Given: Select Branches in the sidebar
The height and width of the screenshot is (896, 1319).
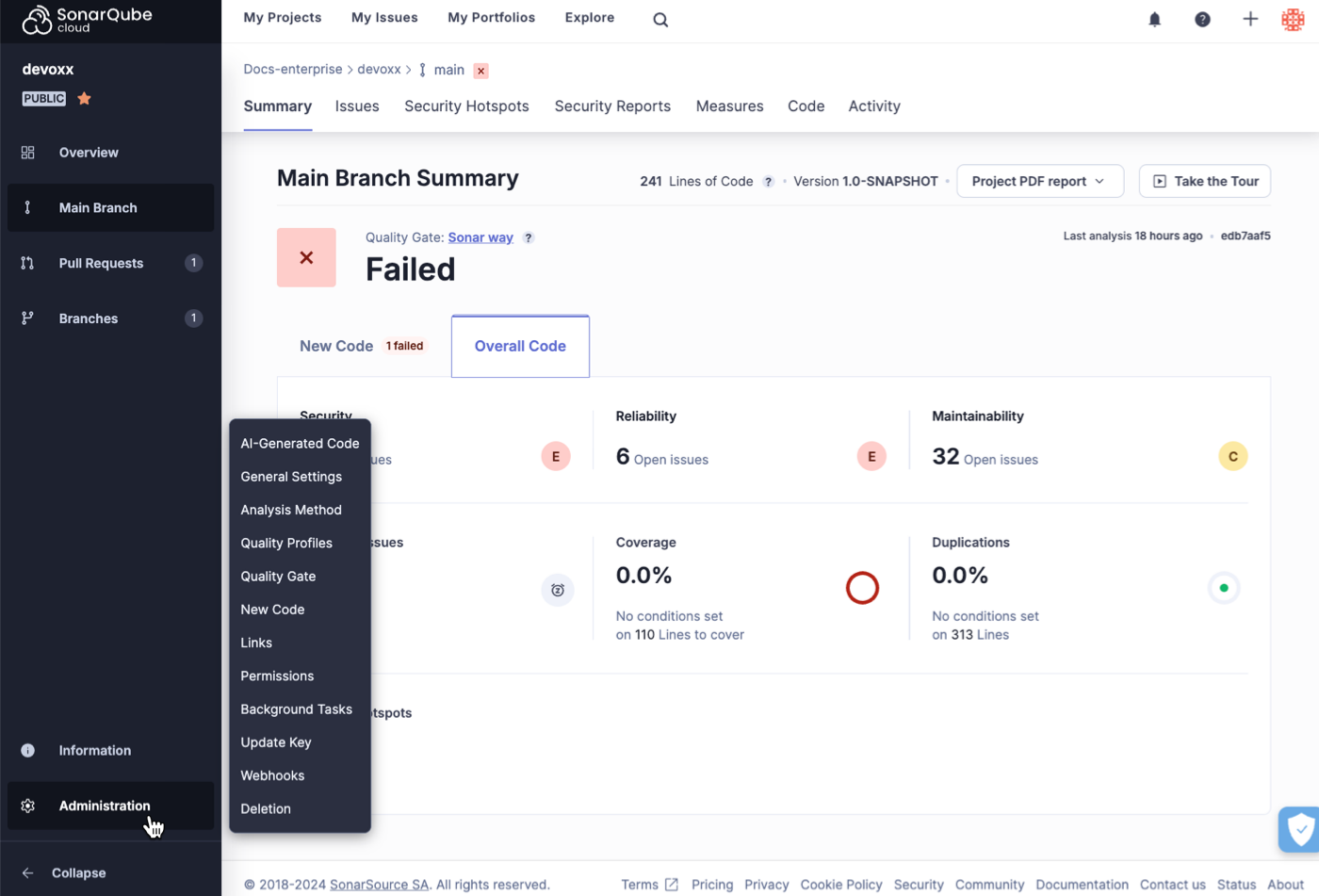Looking at the screenshot, I should pyautogui.click(x=88, y=318).
